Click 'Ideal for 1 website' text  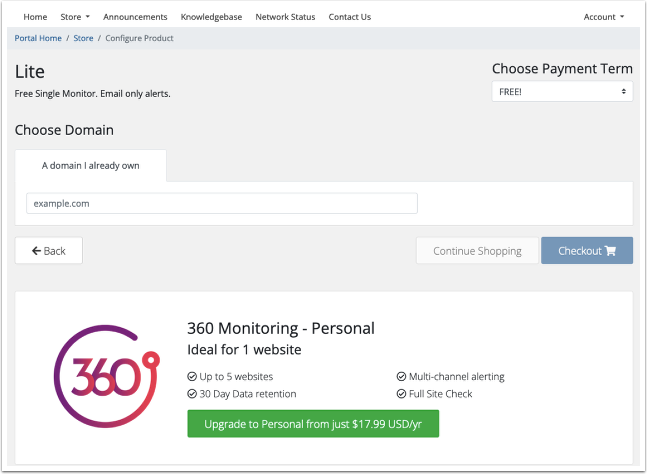tap(244, 349)
